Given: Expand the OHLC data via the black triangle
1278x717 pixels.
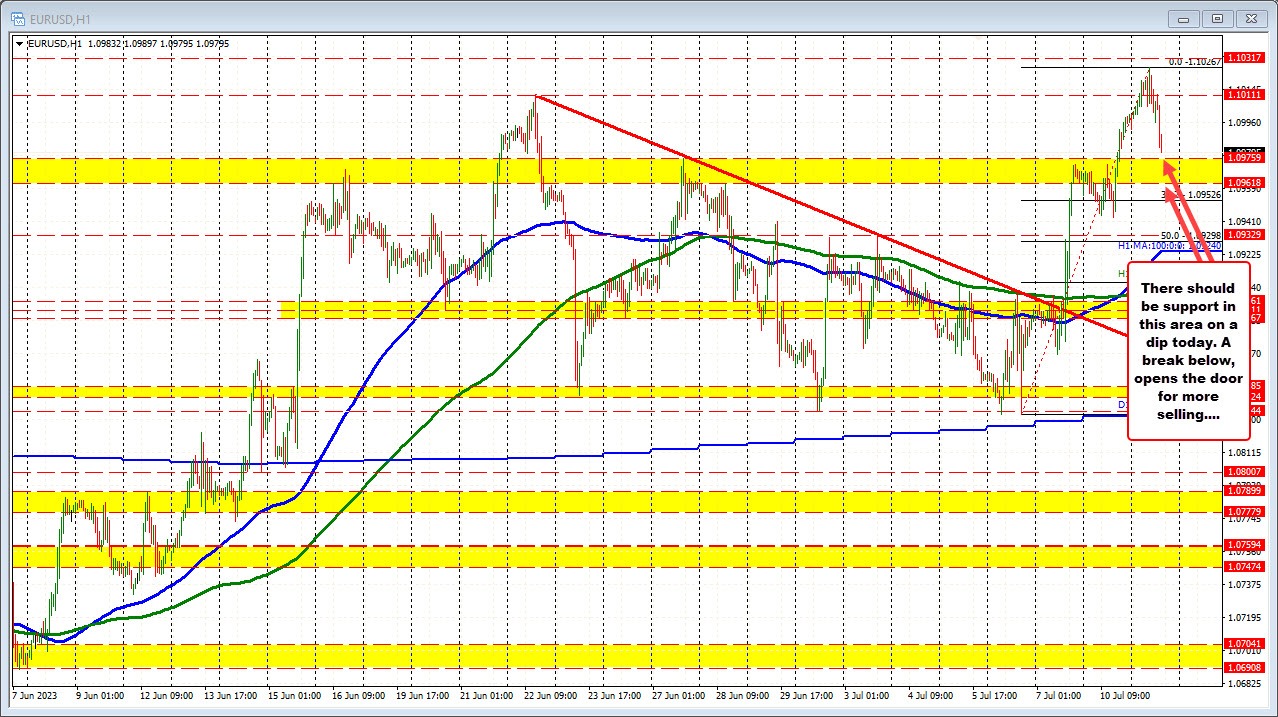Looking at the screenshot, I should 19,44.
